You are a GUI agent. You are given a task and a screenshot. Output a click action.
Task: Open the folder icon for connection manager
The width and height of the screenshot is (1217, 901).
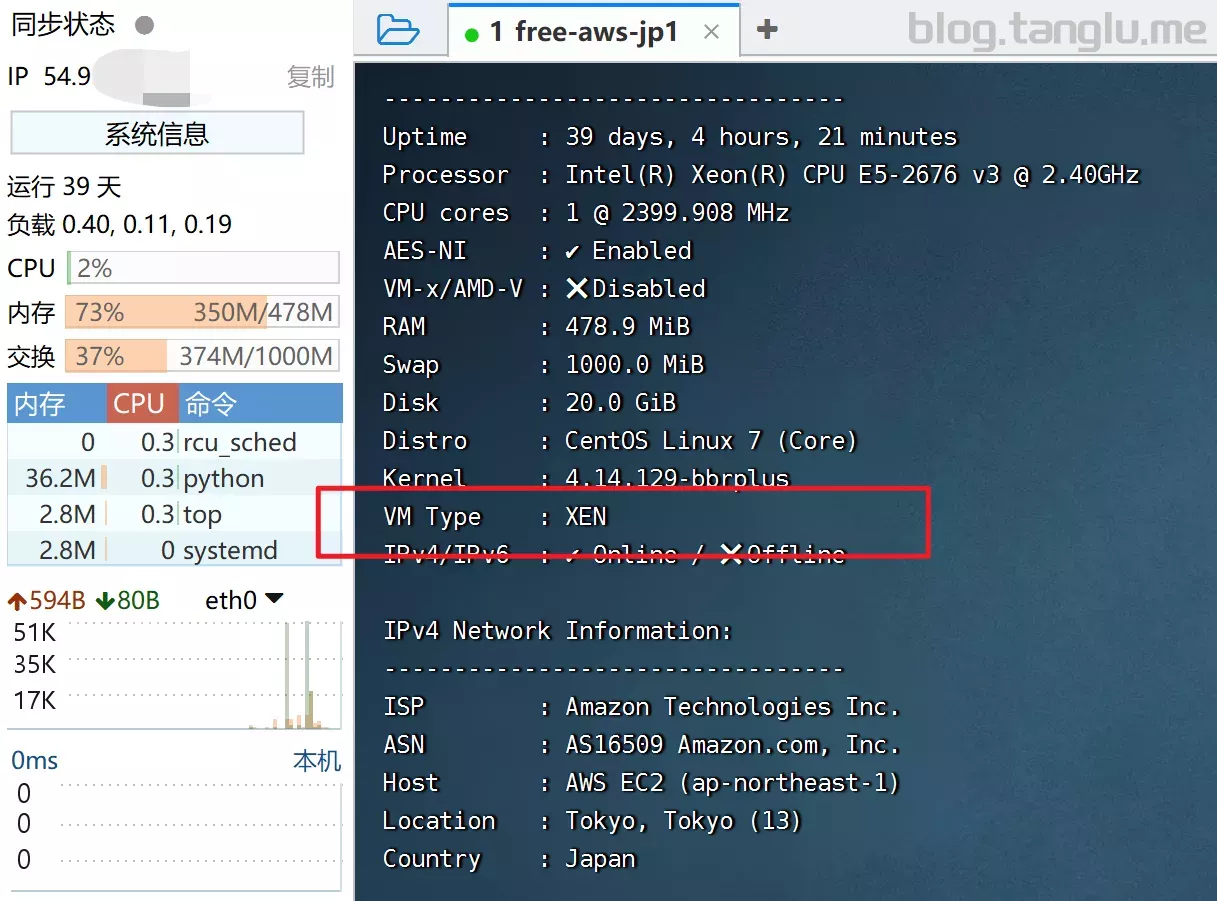coord(398,30)
